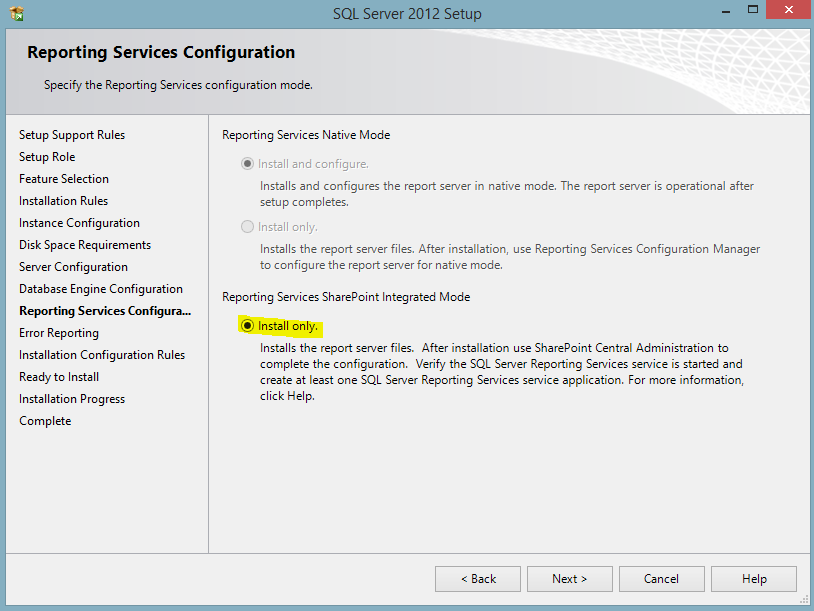Select the Ready to Install step

(59, 377)
